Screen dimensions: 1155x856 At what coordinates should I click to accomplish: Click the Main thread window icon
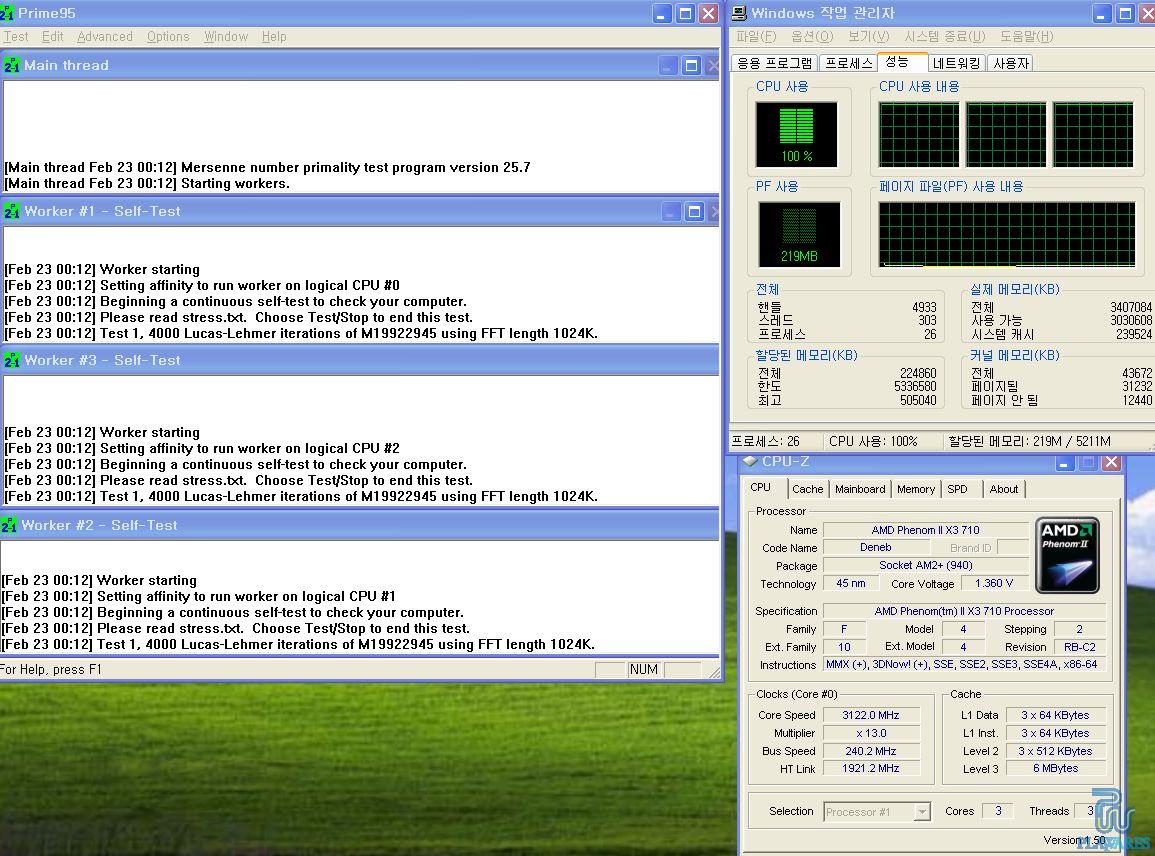click(x=12, y=65)
